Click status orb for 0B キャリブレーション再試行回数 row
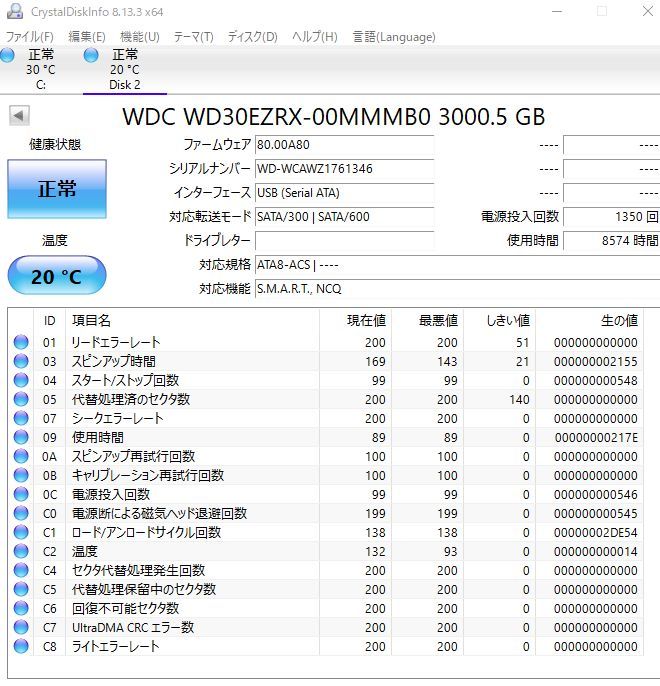The image size is (660, 686). [21, 475]
